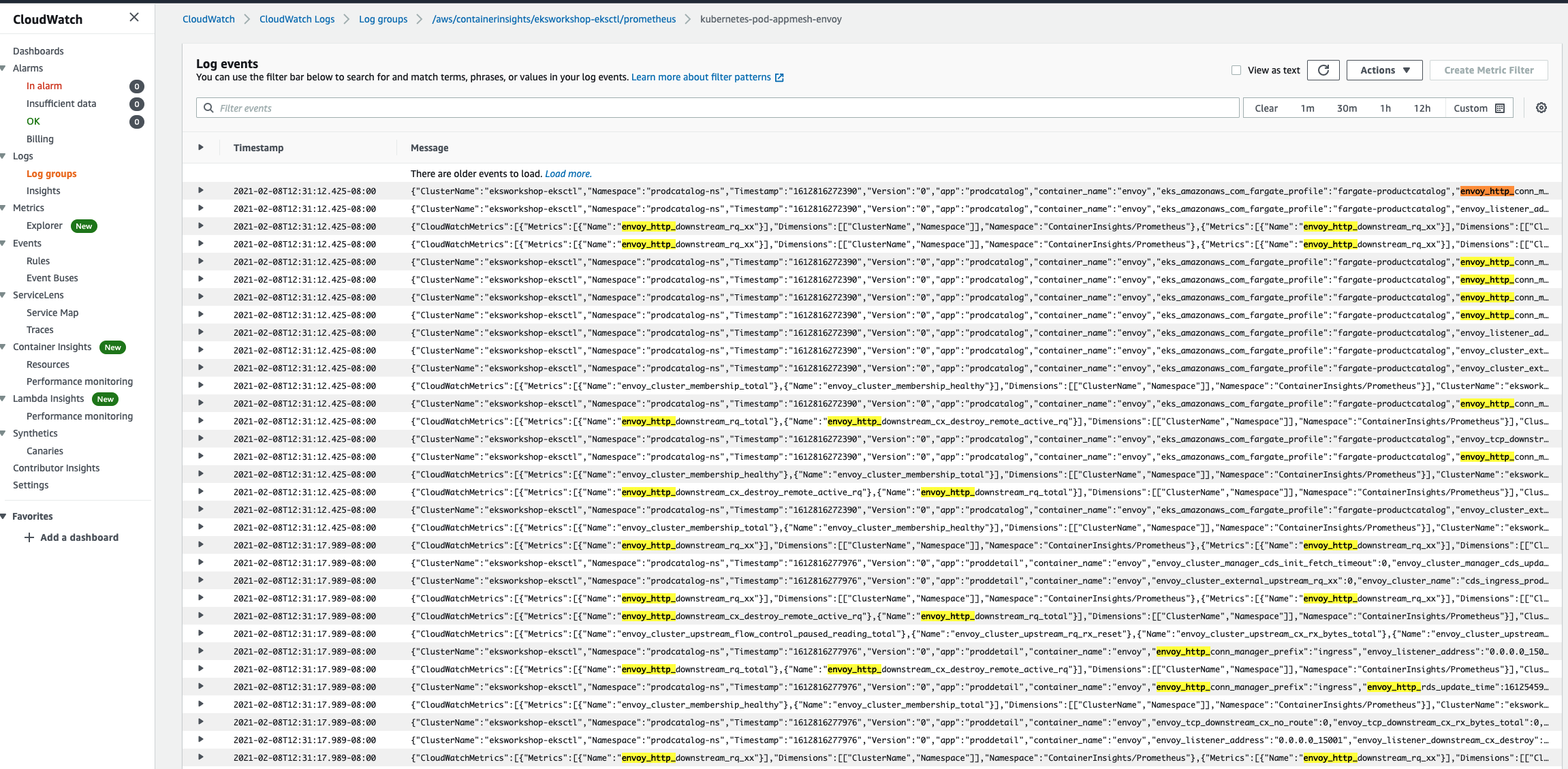Go to CloudWatch breadcrumb
Image resolution: width=1568 pixels, height=769 pixels.
click(208, 19)
